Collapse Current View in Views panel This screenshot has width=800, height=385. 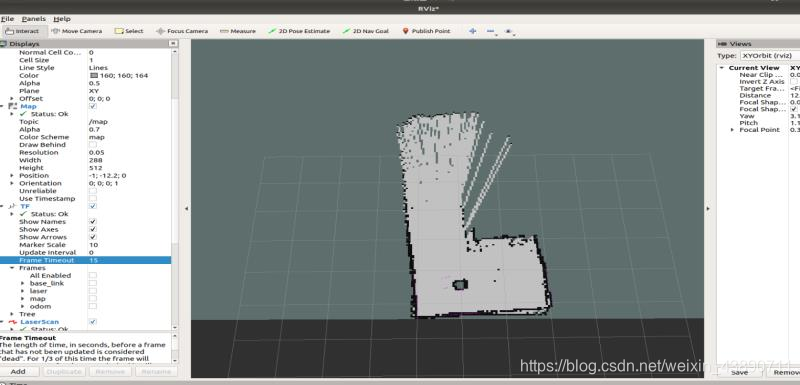(x=722, y=68)
